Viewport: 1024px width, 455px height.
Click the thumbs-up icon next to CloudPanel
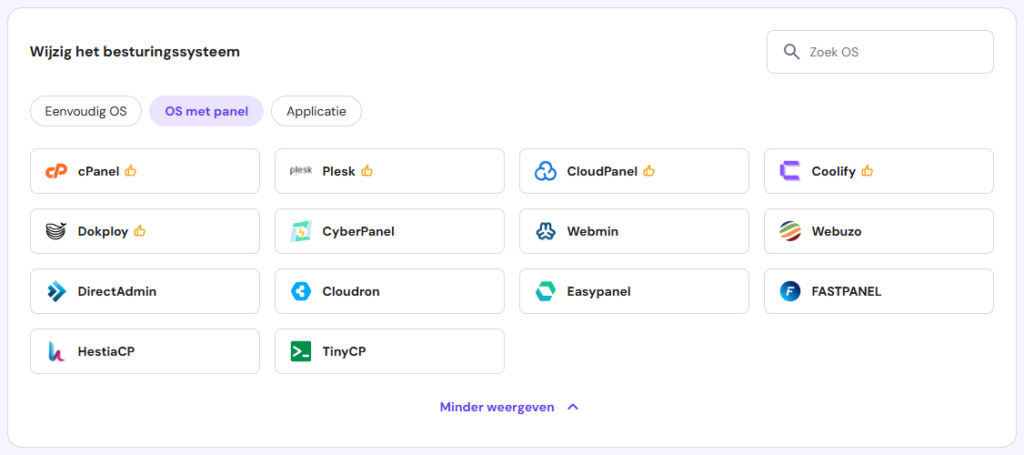point(648,171)
